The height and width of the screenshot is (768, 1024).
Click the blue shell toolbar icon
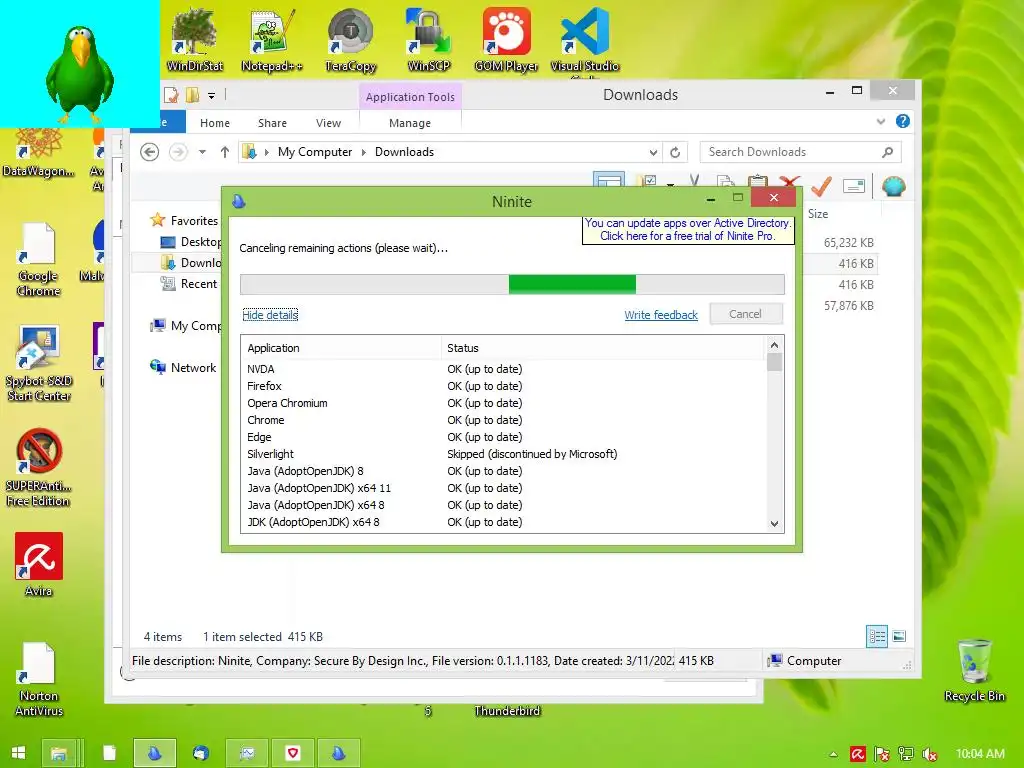point(893,186)
